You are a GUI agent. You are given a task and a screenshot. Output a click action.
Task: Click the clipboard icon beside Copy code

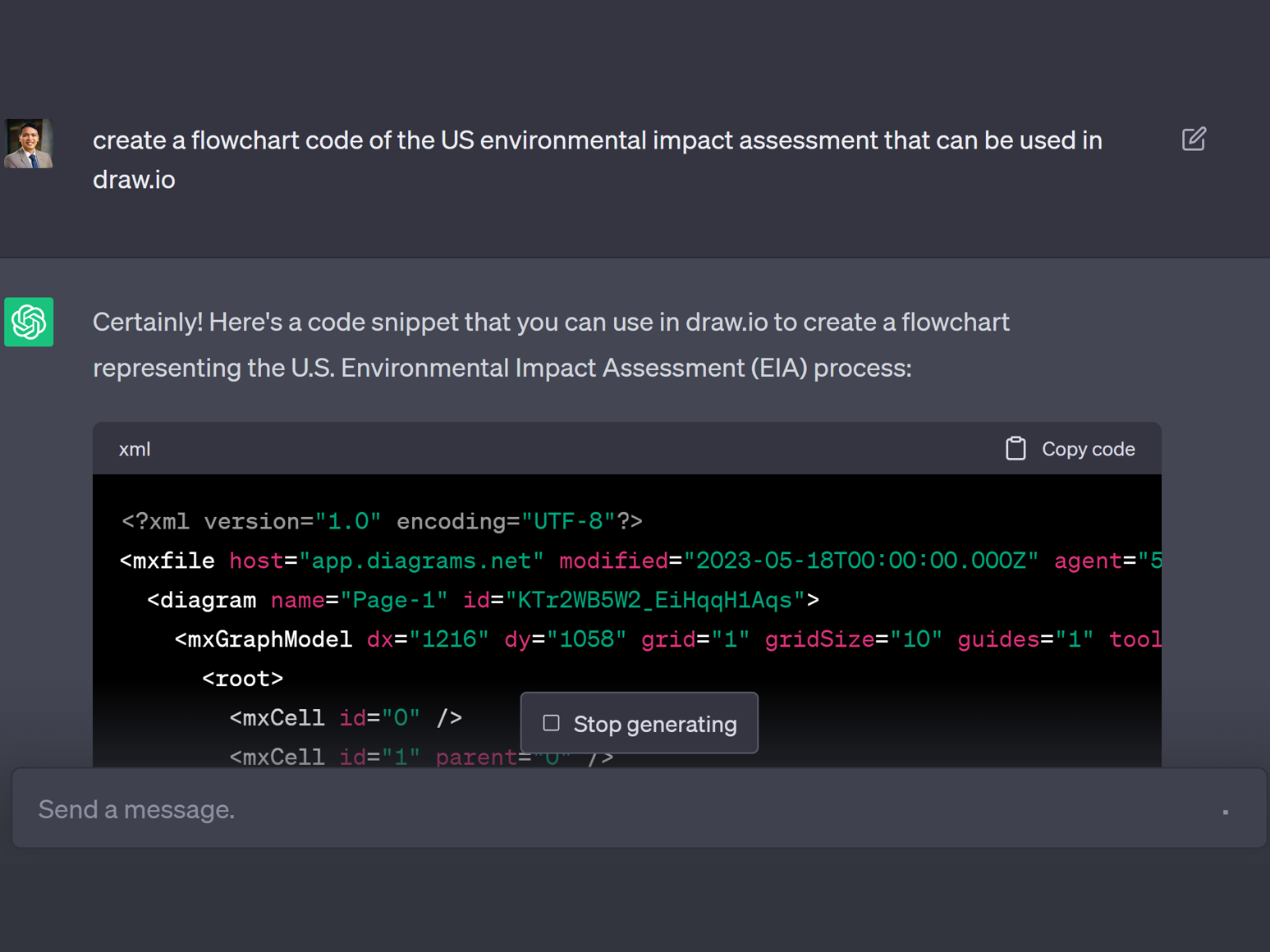tap(1016, 449)
